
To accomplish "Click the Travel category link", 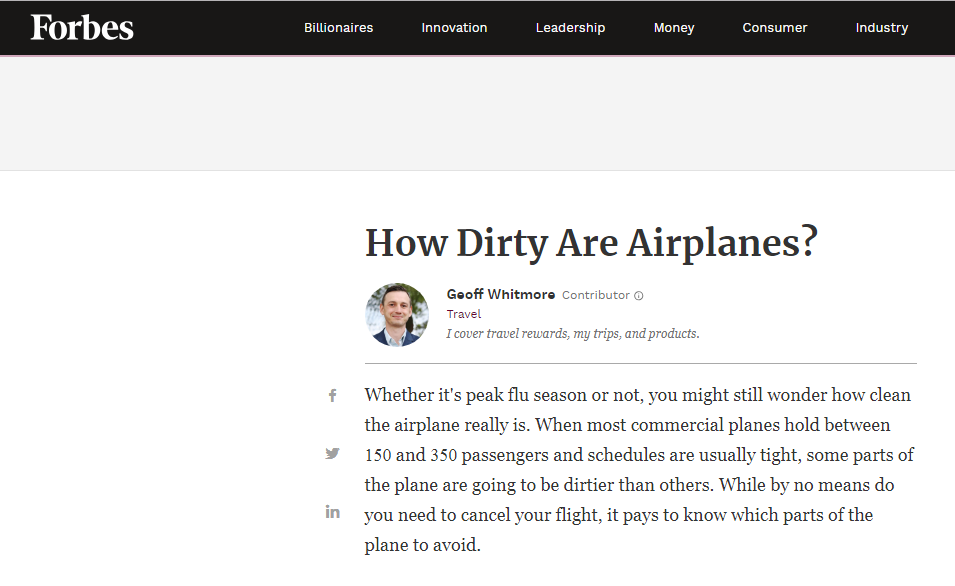I will (x=464, y=314).
